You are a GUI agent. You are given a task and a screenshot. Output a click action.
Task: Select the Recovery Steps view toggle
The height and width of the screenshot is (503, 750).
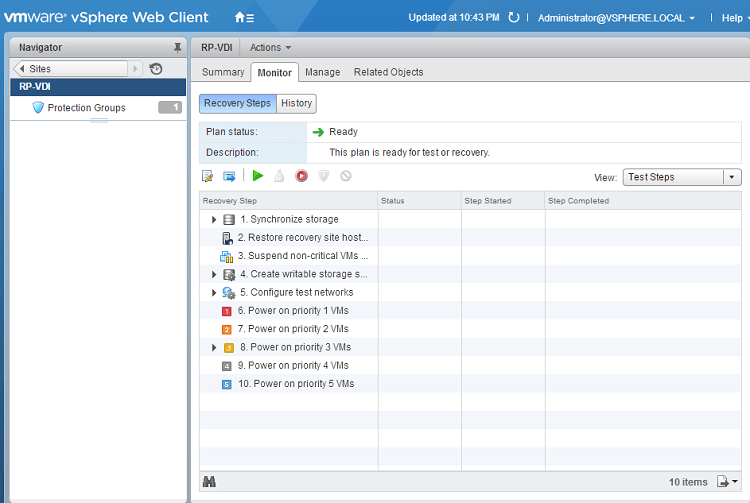coord(238,103)
